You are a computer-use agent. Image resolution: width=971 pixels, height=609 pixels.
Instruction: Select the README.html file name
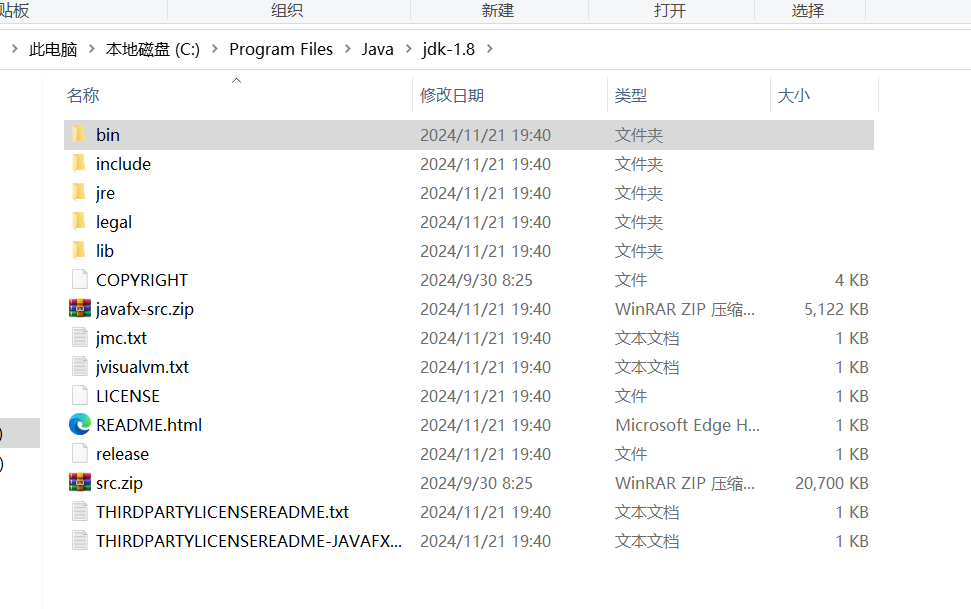tap(149, 425)
